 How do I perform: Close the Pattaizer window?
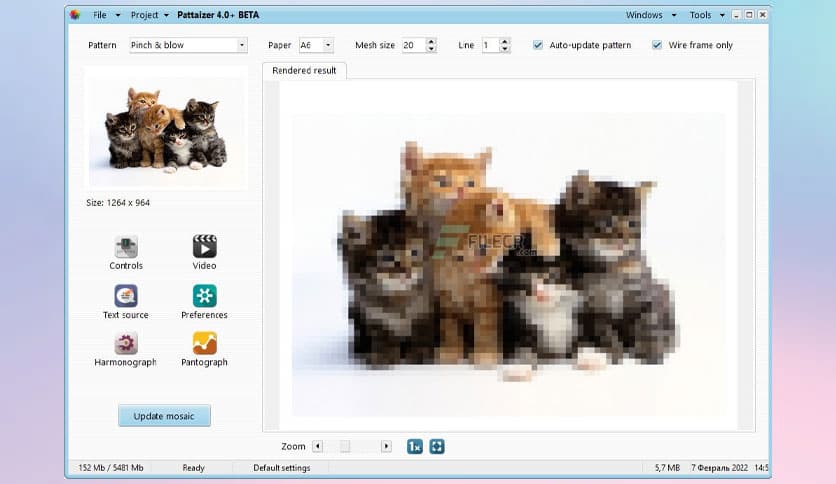click(762, 15)
